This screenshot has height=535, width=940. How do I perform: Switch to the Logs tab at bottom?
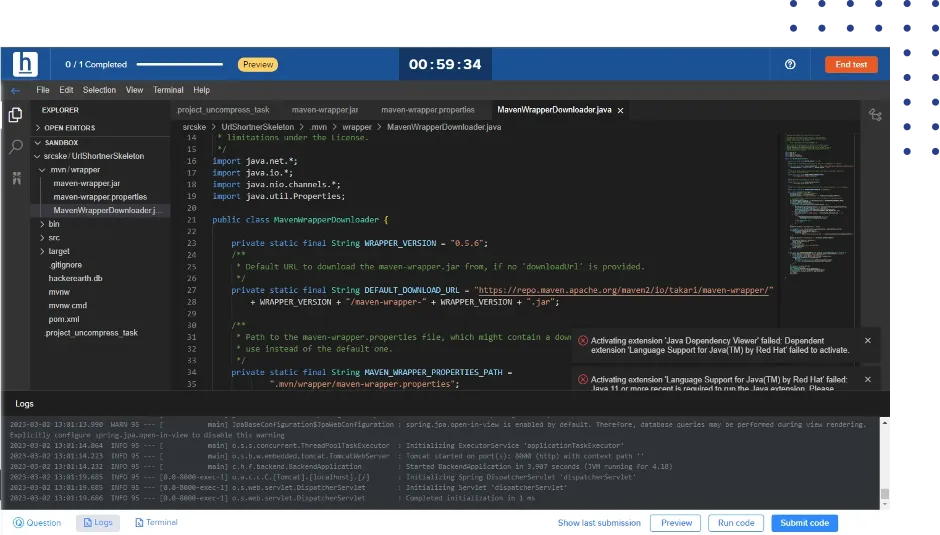(x=98, y=523)
